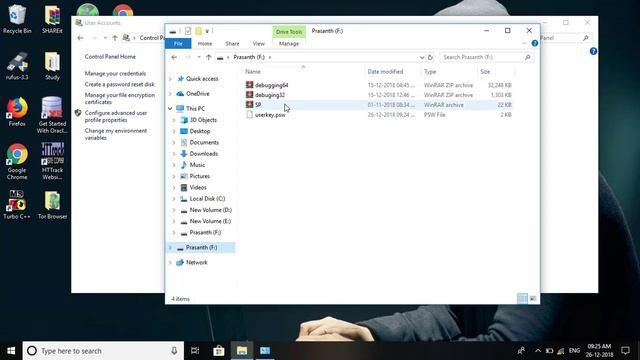This screenshot has width=640, height=360.
Task: Click the new folder quick access icon
Action: 198,31
